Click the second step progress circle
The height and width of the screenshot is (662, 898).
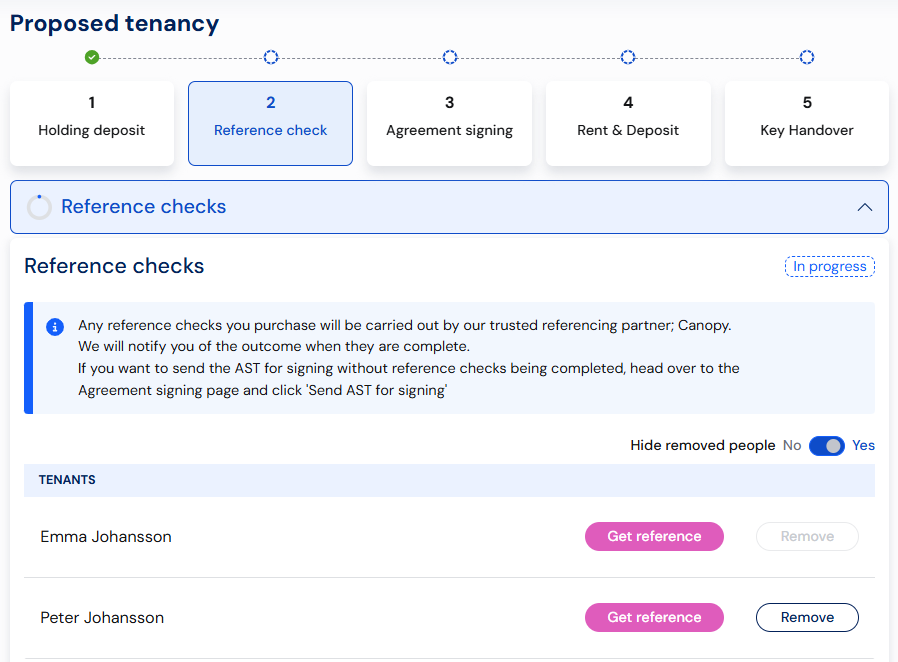click(x=271, y=57)
